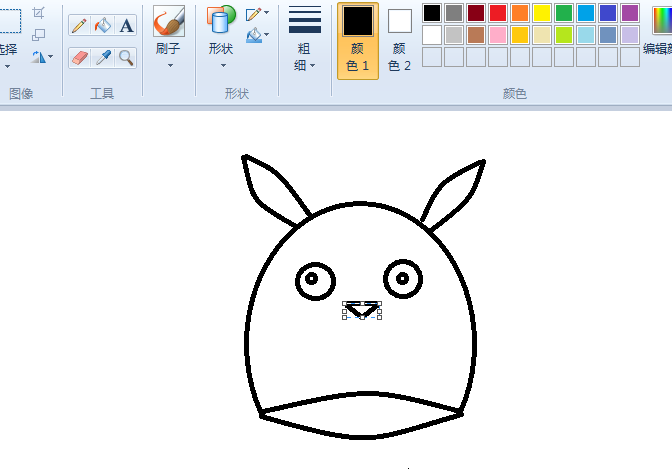Screen dimensions: 672x469
Task: Select the Magnifier tool
Action: (126, 57)
